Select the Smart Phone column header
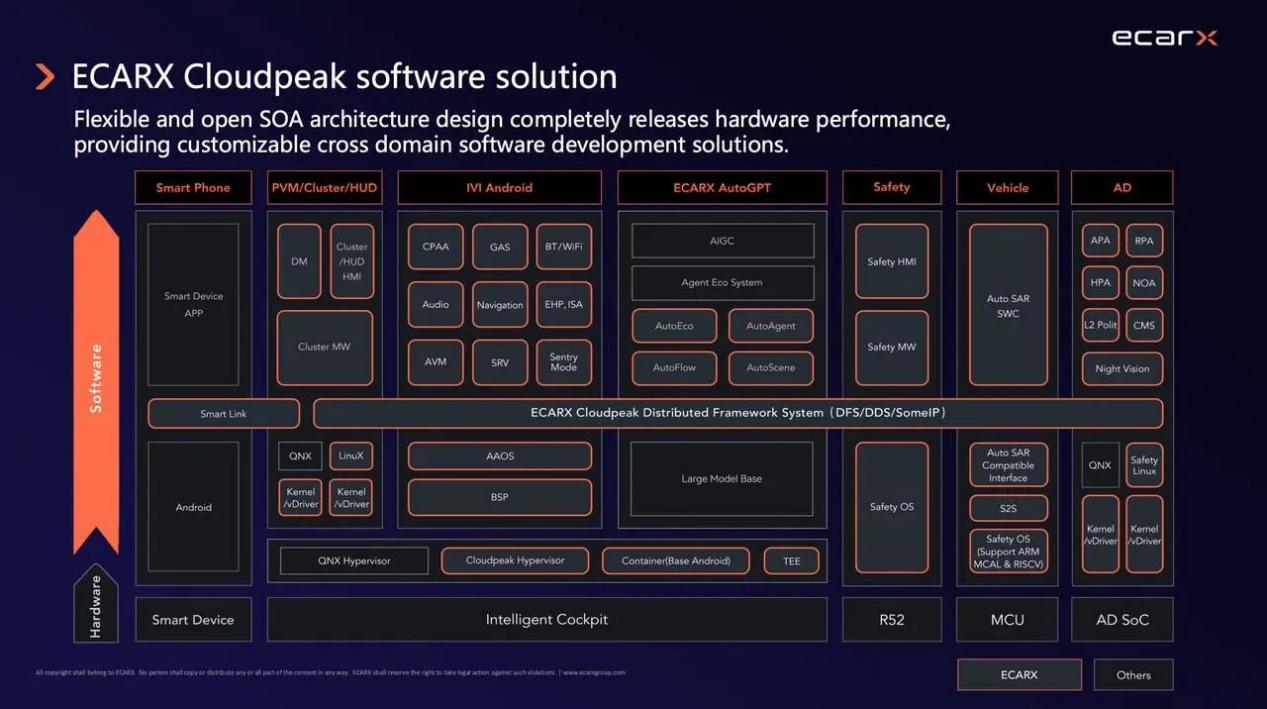The width and height of the screenshot is (1267, 709). tap(193, 188)
